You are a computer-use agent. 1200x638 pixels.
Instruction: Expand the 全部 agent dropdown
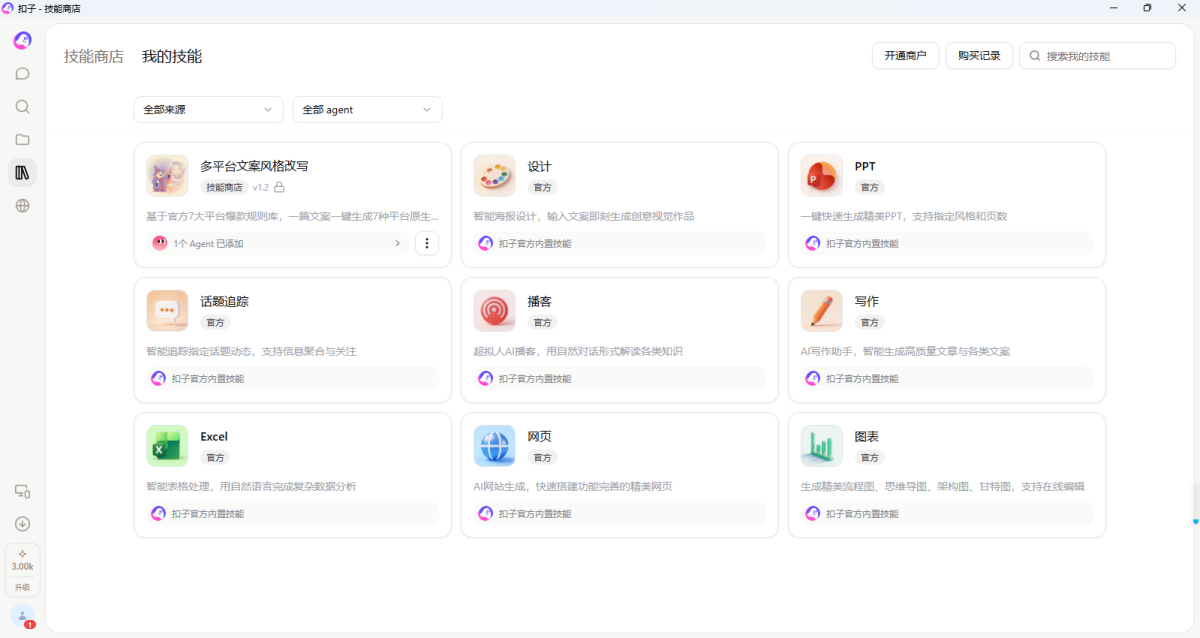(368, 110)
